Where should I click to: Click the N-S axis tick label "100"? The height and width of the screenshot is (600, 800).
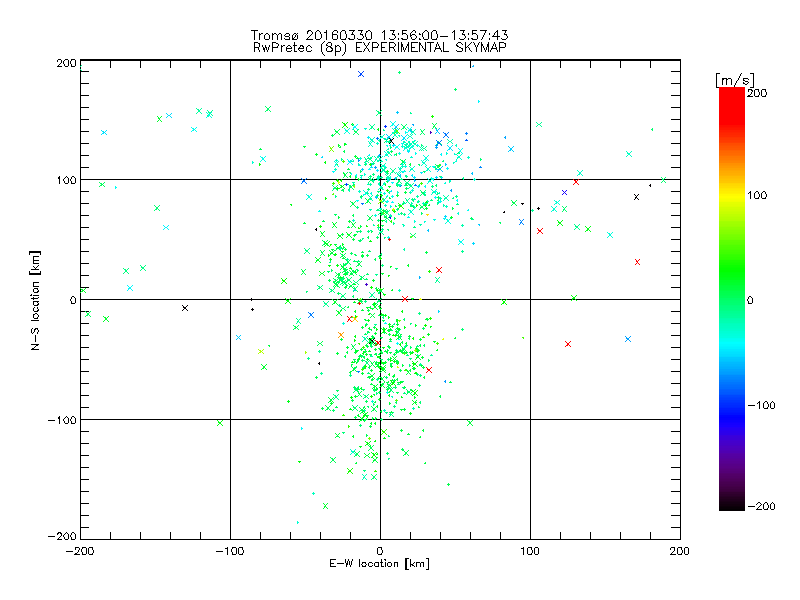point(66,180)
